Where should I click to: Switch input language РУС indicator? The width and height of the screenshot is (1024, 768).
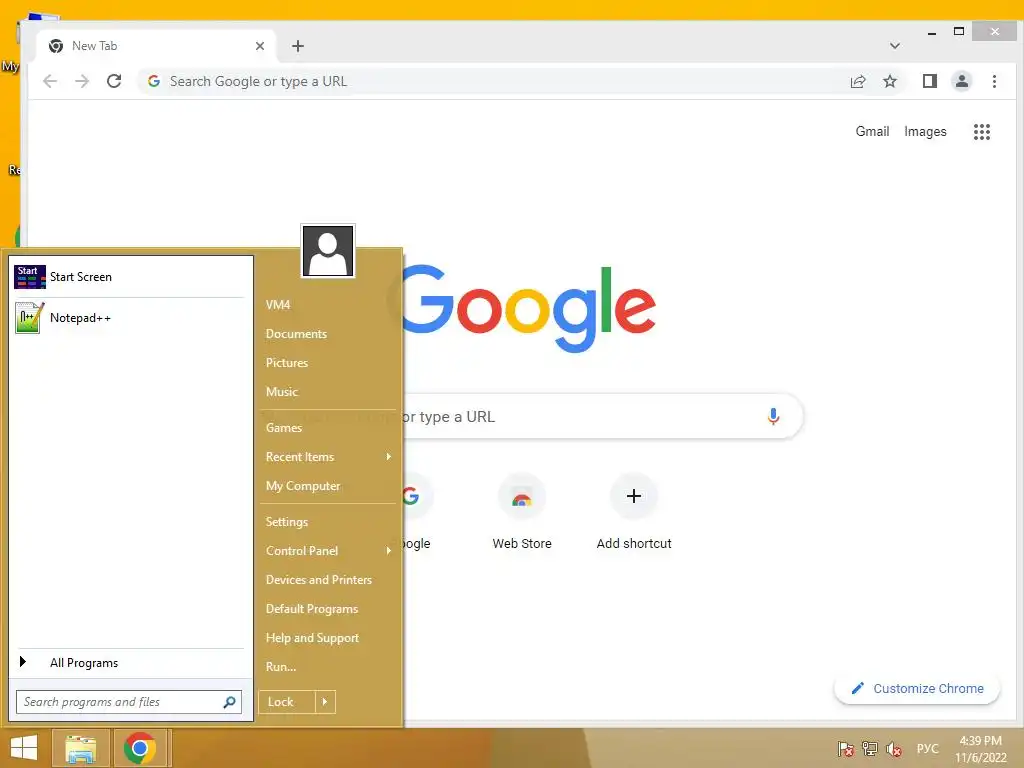[927, 749]
